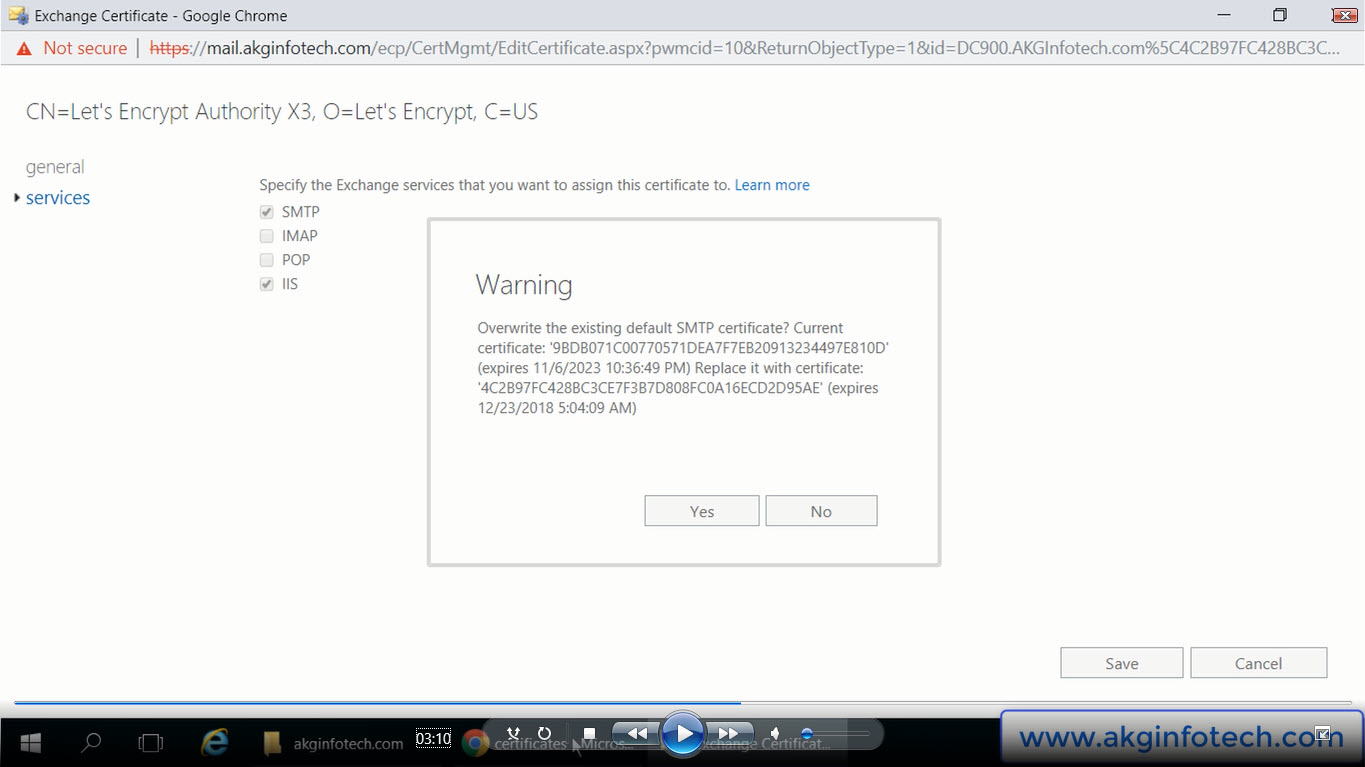Switch to the general tab
This screenshot has height=767, width=1365.
(55, 167)
